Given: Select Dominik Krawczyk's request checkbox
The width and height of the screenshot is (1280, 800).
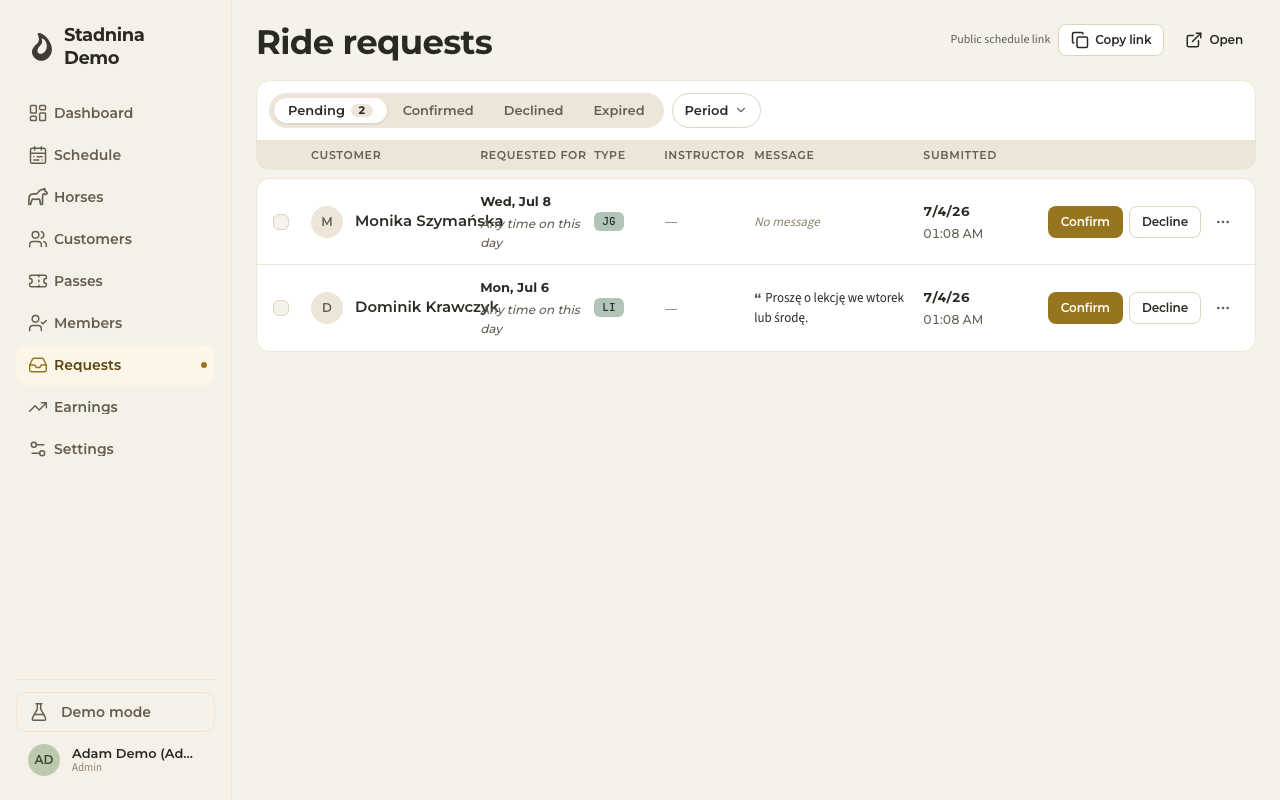Looking at the screenshot, I should pyautogui.click(x=281, y=308).
